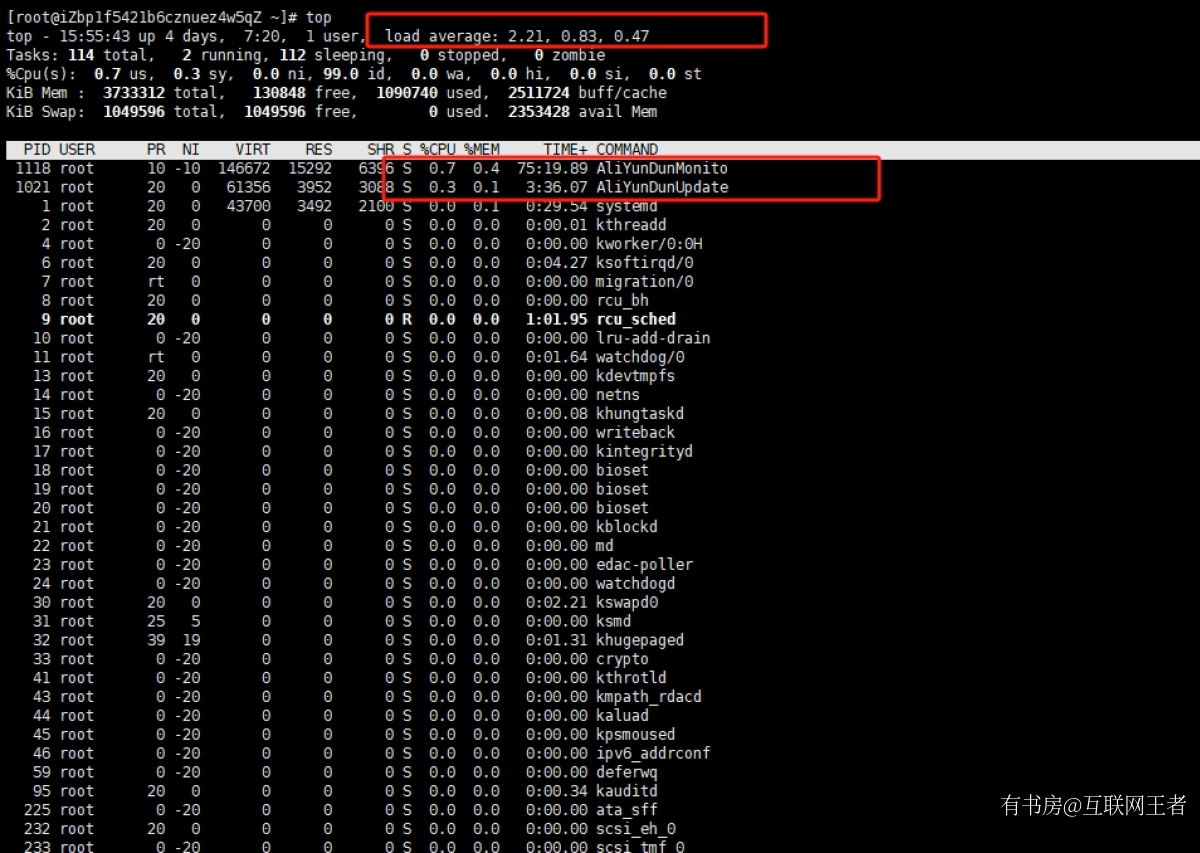This screenshot has width=1200, height=853.
Task: Click the kpsmoused command
Action: [x=635, y=735]
